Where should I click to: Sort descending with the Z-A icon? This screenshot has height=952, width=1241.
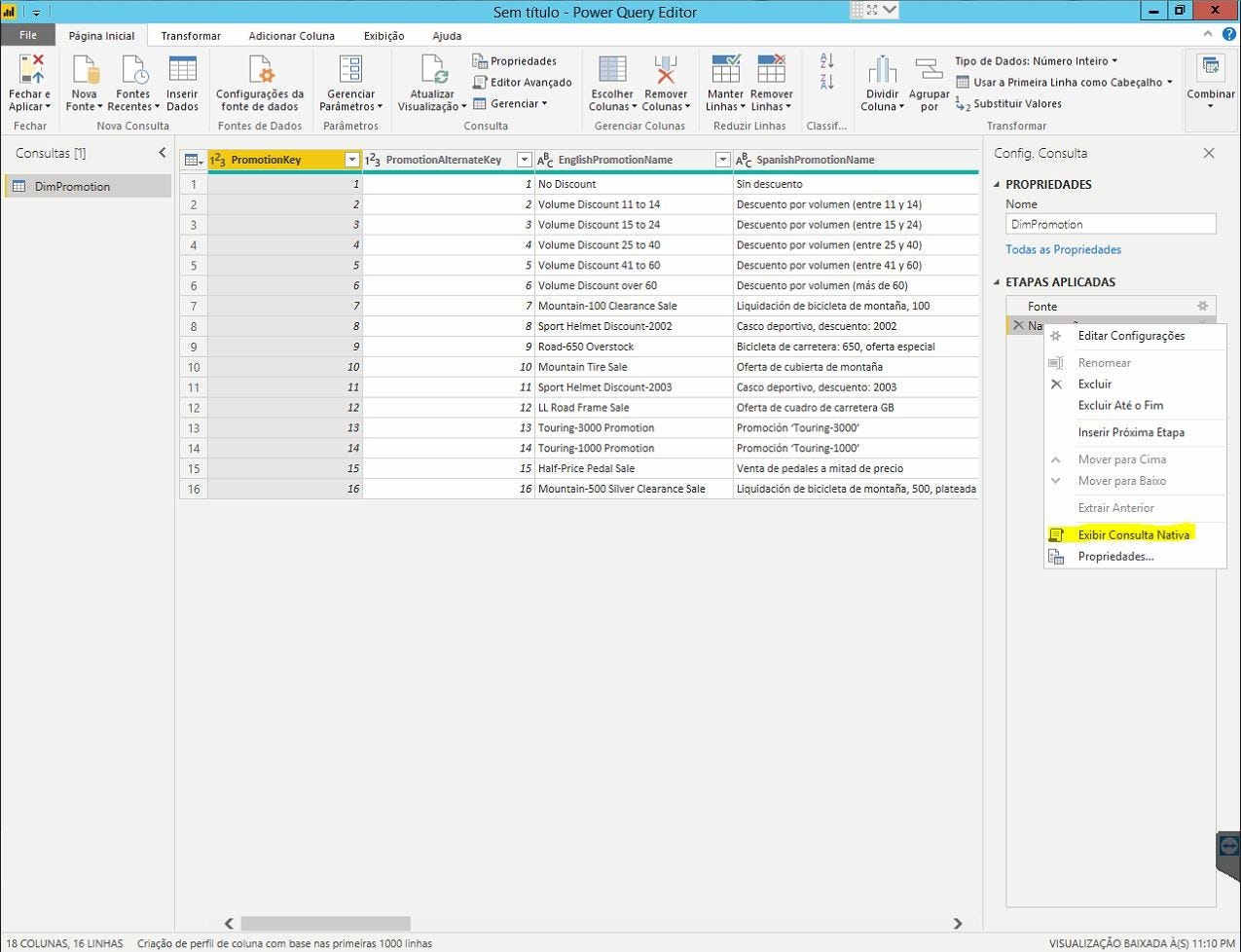pyautogui.click(x=827, y=82)
